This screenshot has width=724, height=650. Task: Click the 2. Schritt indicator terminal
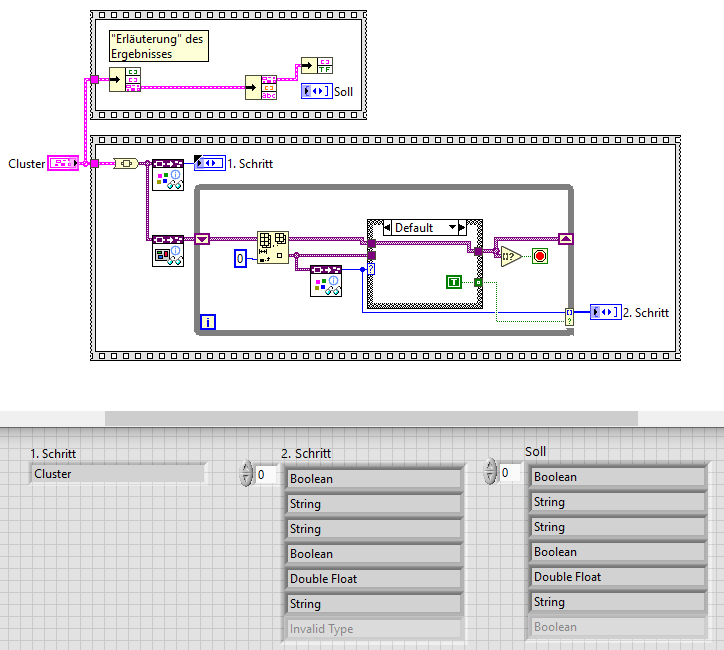(605, 313)
